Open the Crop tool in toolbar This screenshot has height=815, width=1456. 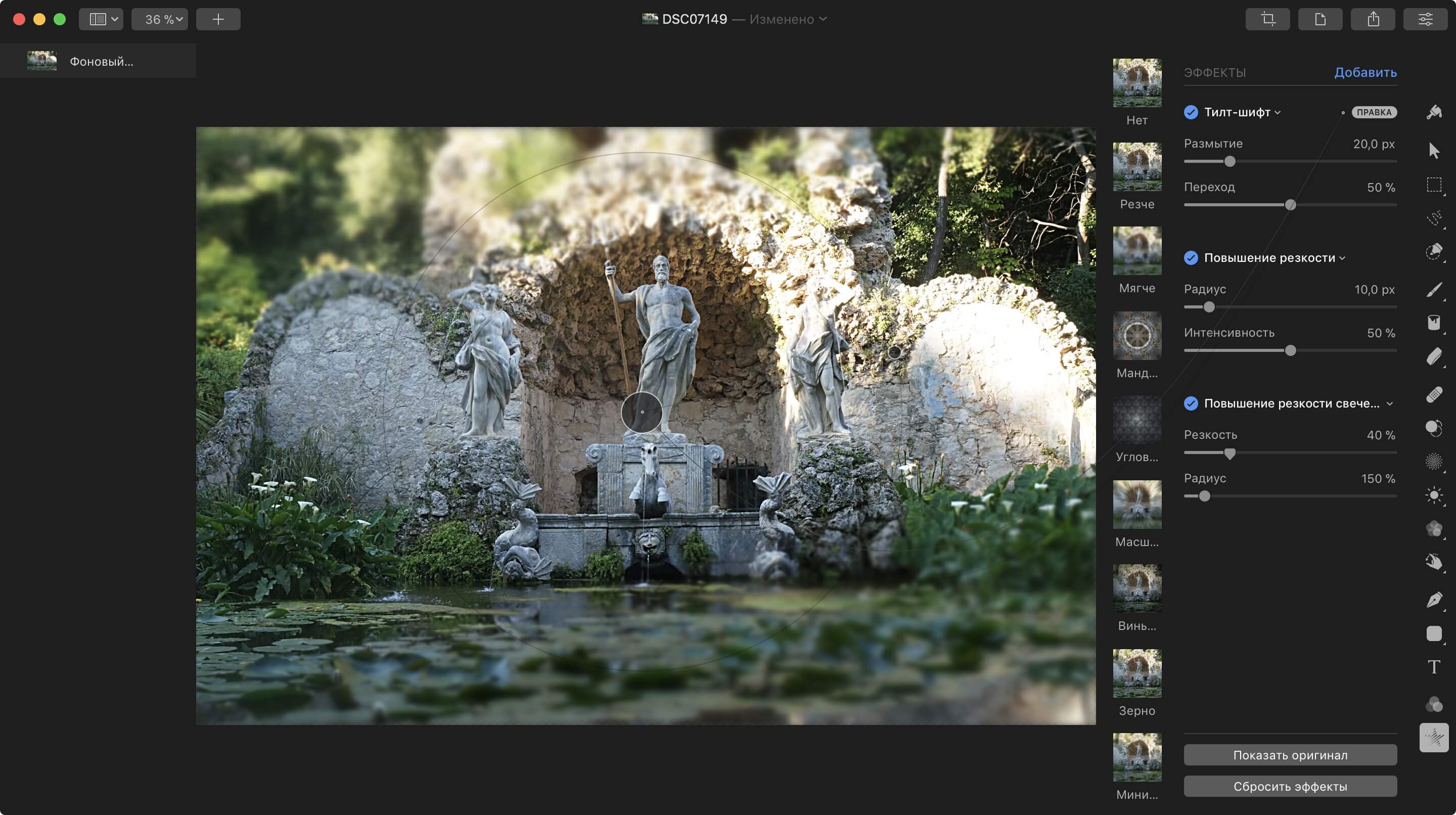(x=1268, y=19)
